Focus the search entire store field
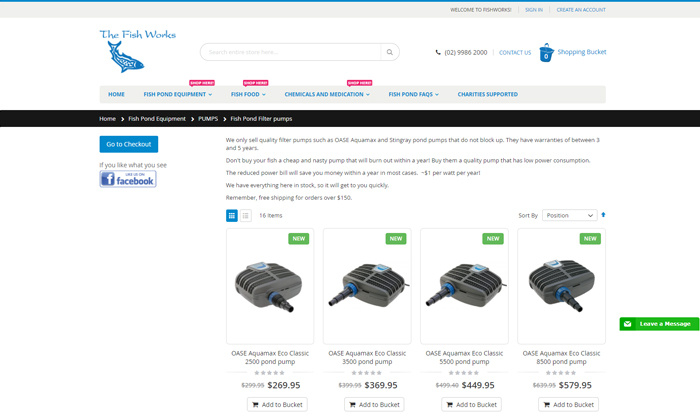 coord(291,52)
